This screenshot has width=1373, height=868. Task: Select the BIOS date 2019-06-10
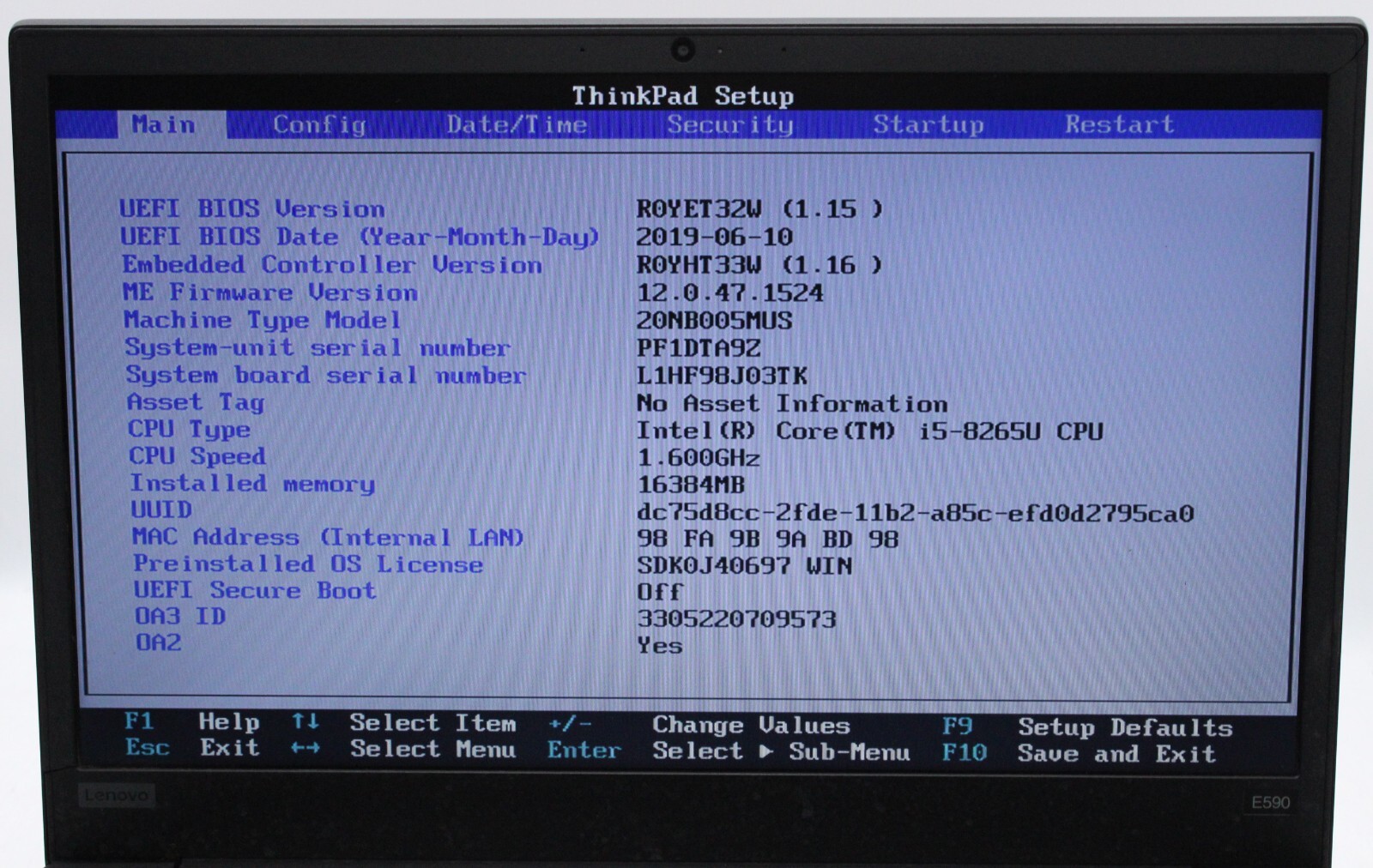coord(714,237)
